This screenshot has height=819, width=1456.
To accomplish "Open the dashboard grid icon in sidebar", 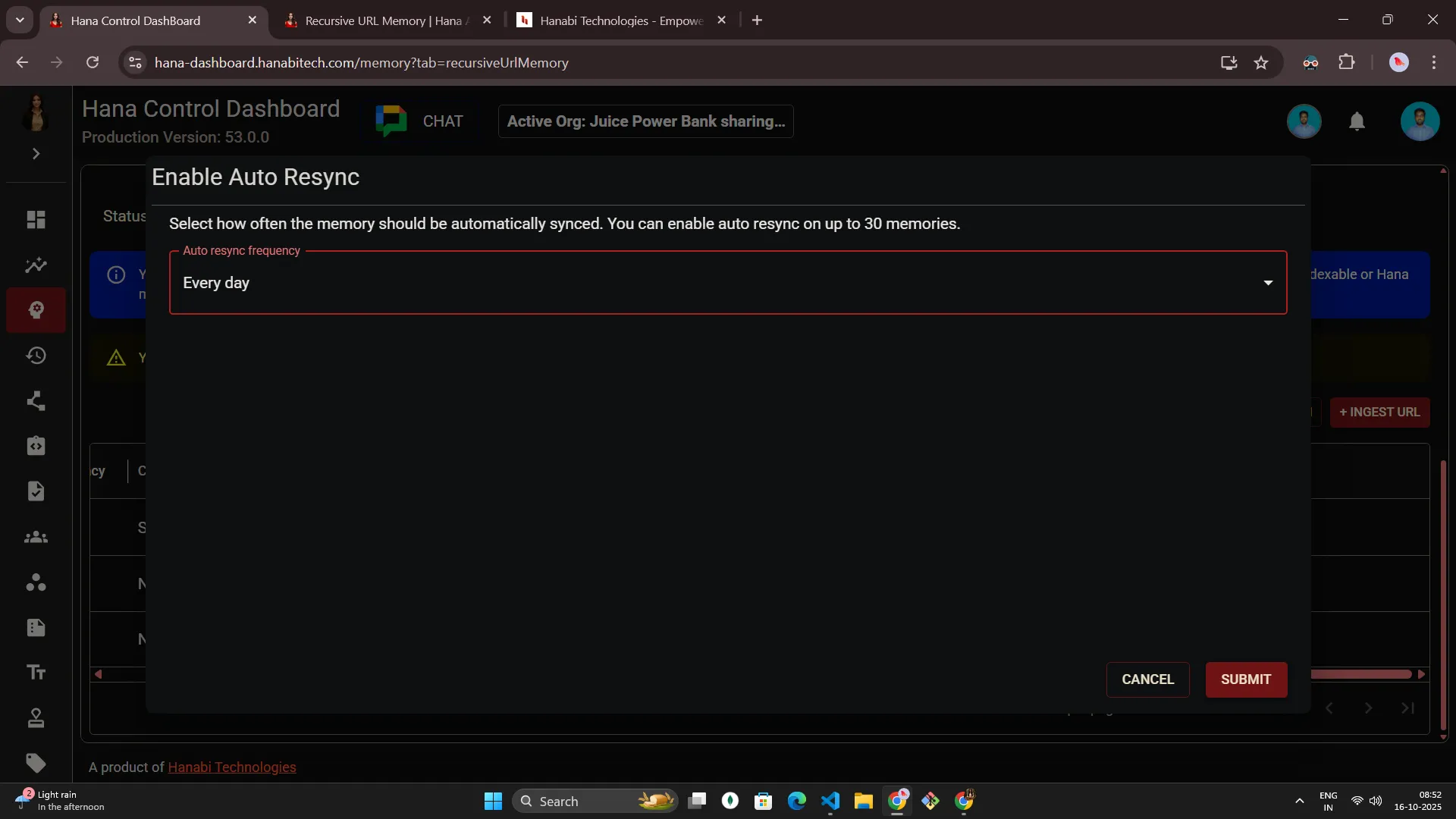I will click(36, 220).
